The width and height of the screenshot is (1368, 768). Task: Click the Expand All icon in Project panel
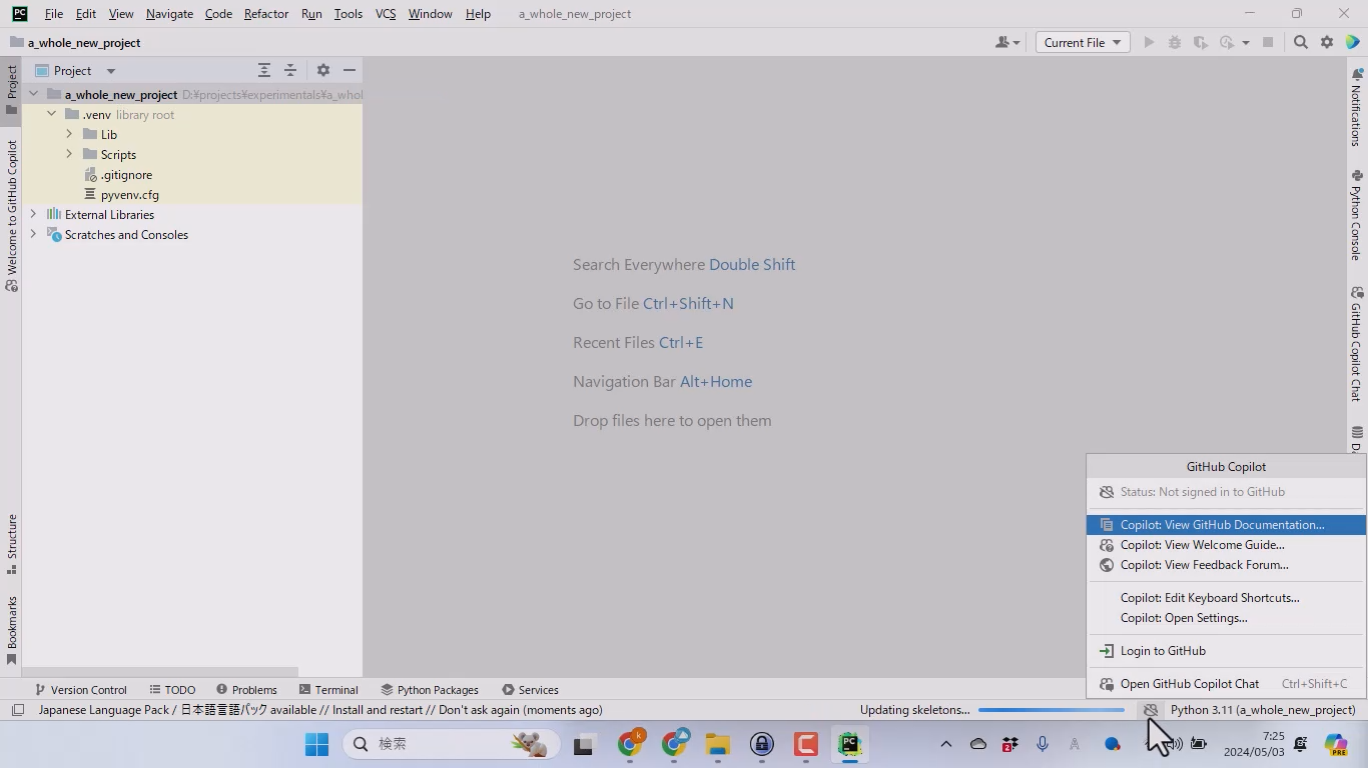point(264,70)
